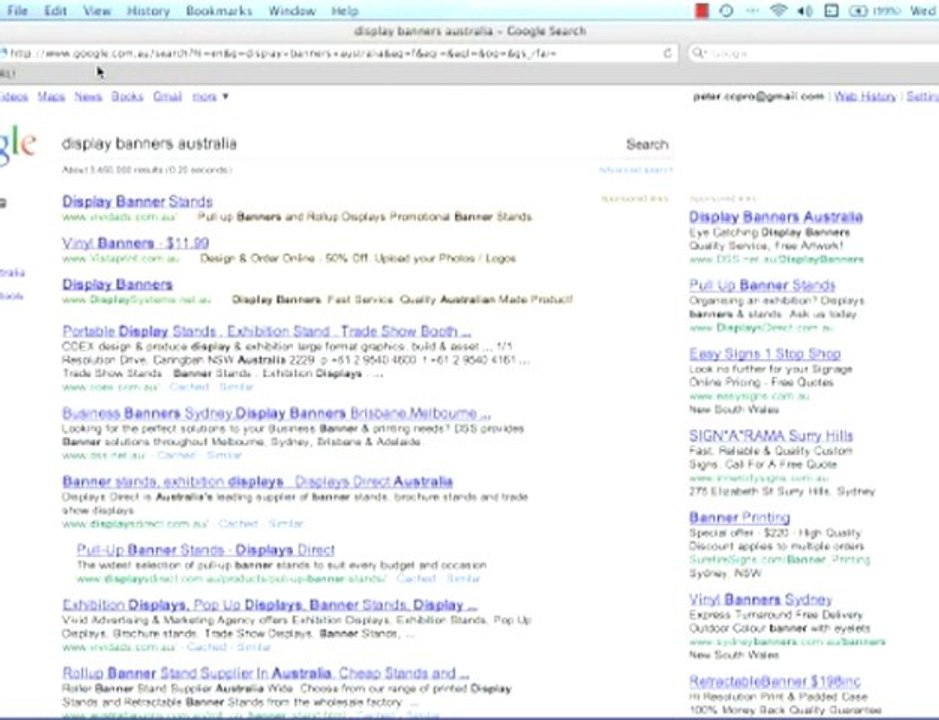The height and width of the screenshot is (720, 939).
Task: Open 'Pull Up Banner Stands' sidebar ad
Action: [x=762, y=285]
